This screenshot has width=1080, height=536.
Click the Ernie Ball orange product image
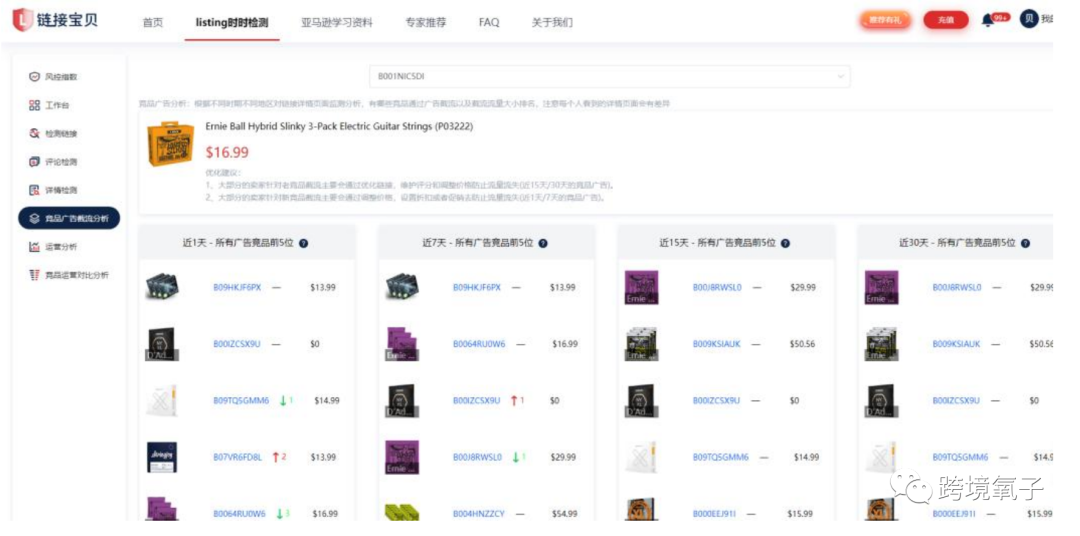[x=171, y=144]
